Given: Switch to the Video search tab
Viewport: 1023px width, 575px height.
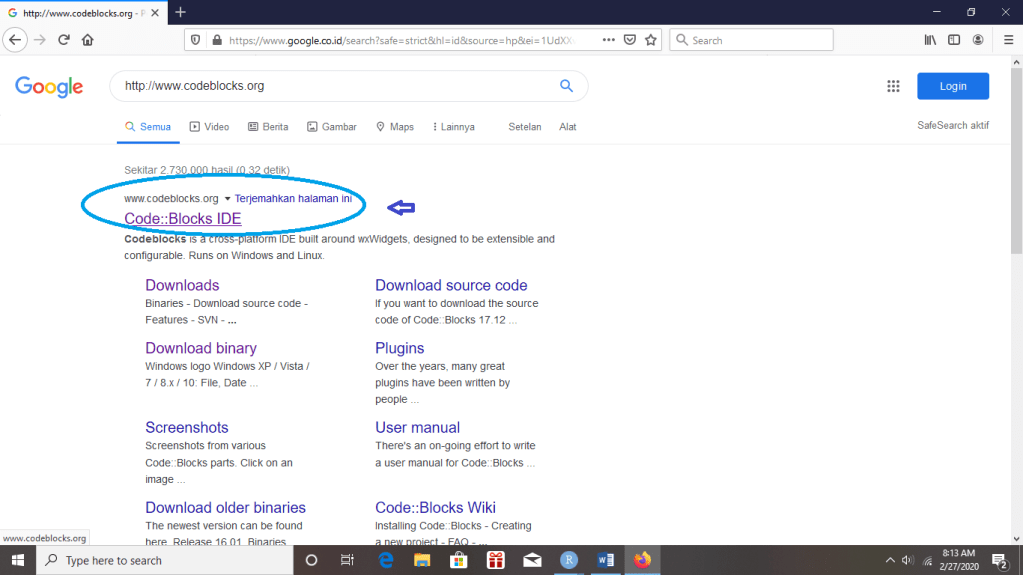Looking at the screenshot, I should click(210, 127).
